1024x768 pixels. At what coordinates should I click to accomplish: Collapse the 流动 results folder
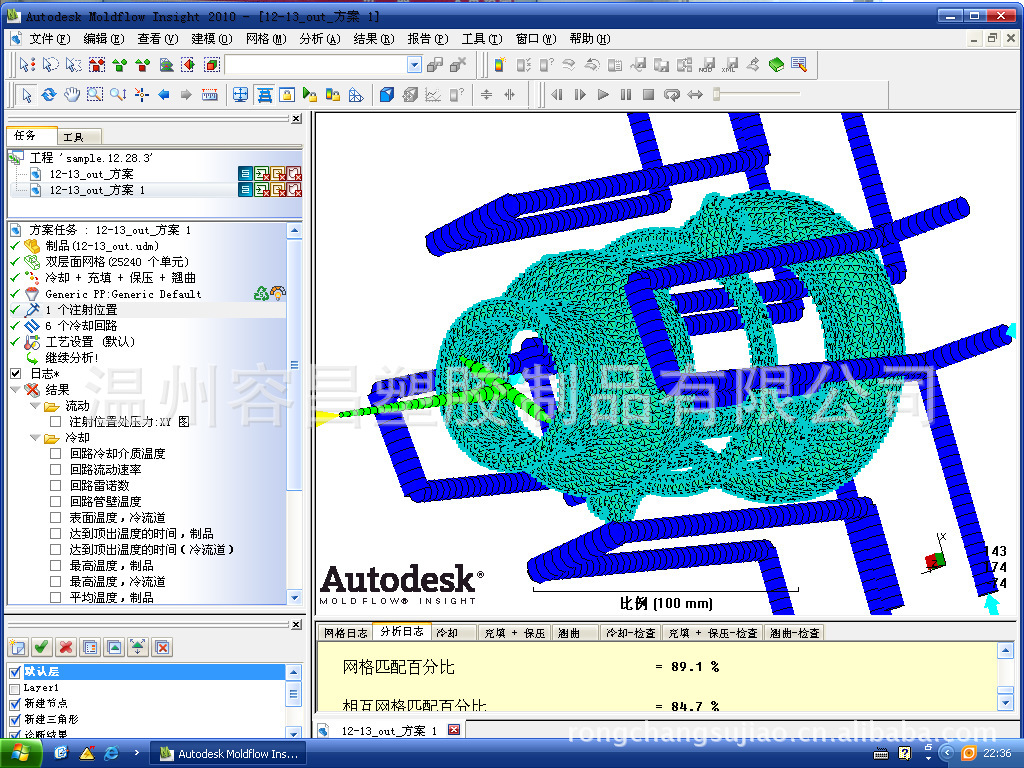pos(35,406)
